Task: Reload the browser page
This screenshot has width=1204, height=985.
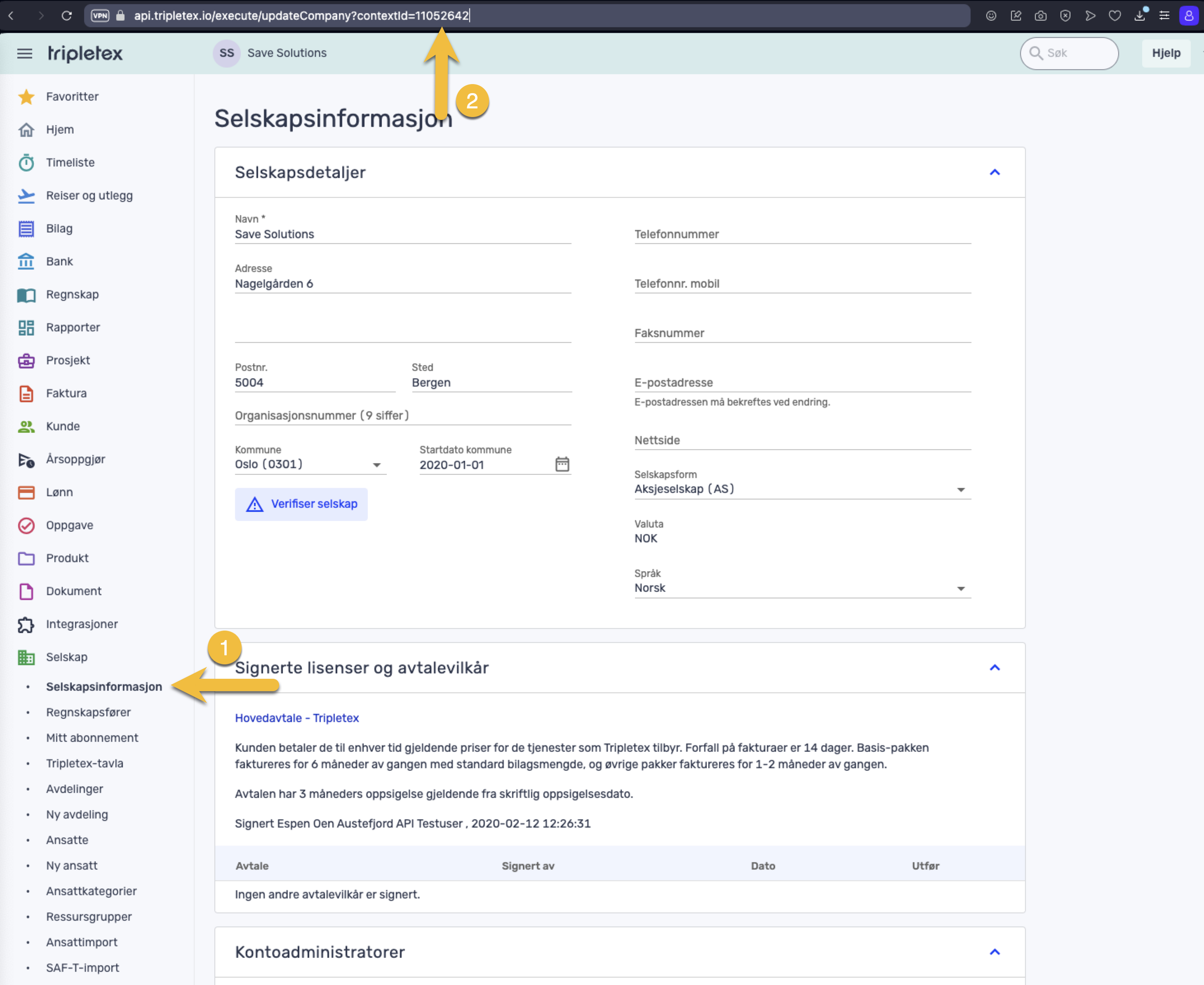Action: point(66,15)
